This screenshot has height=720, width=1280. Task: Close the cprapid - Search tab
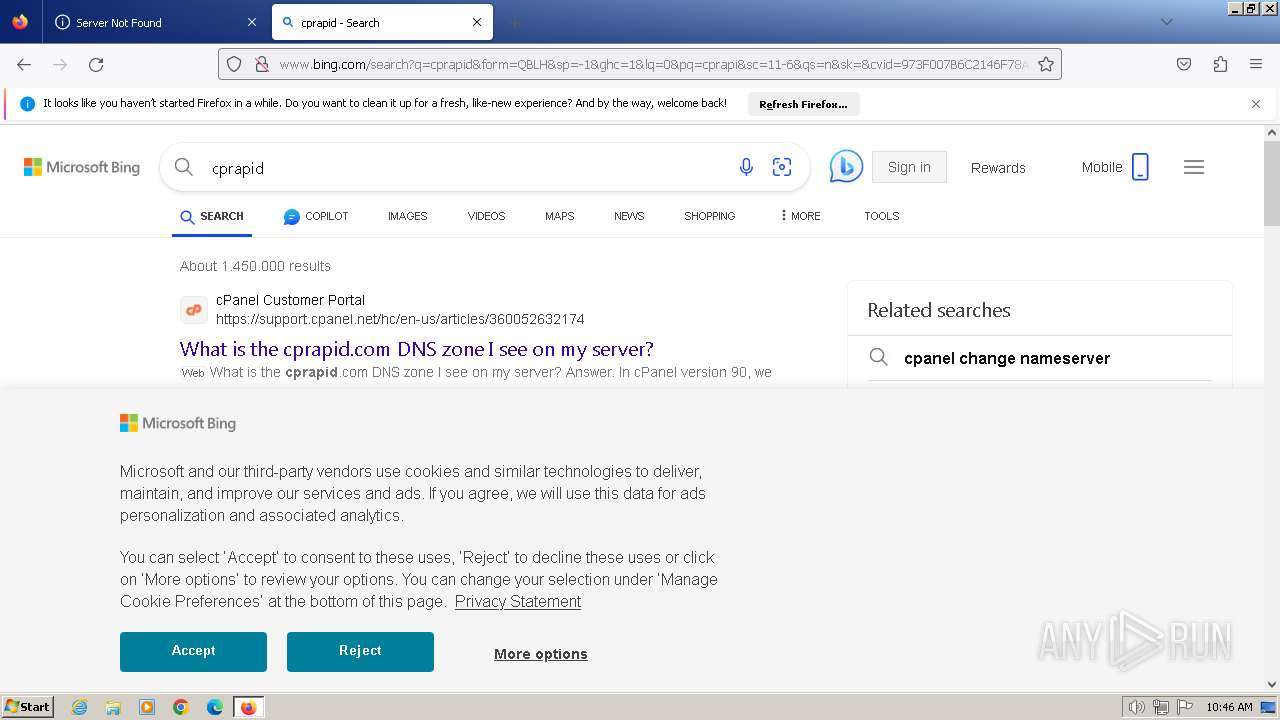477,22
